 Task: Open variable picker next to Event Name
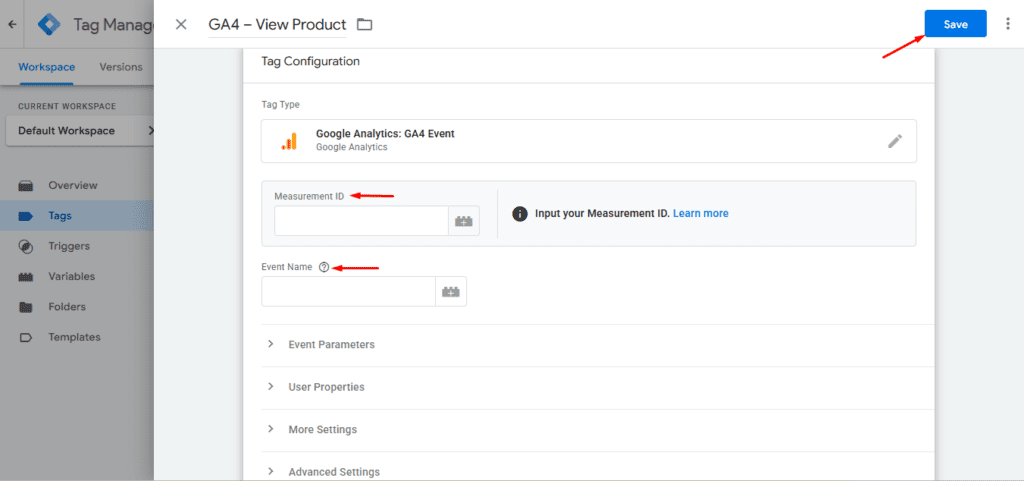pos(451,291)
